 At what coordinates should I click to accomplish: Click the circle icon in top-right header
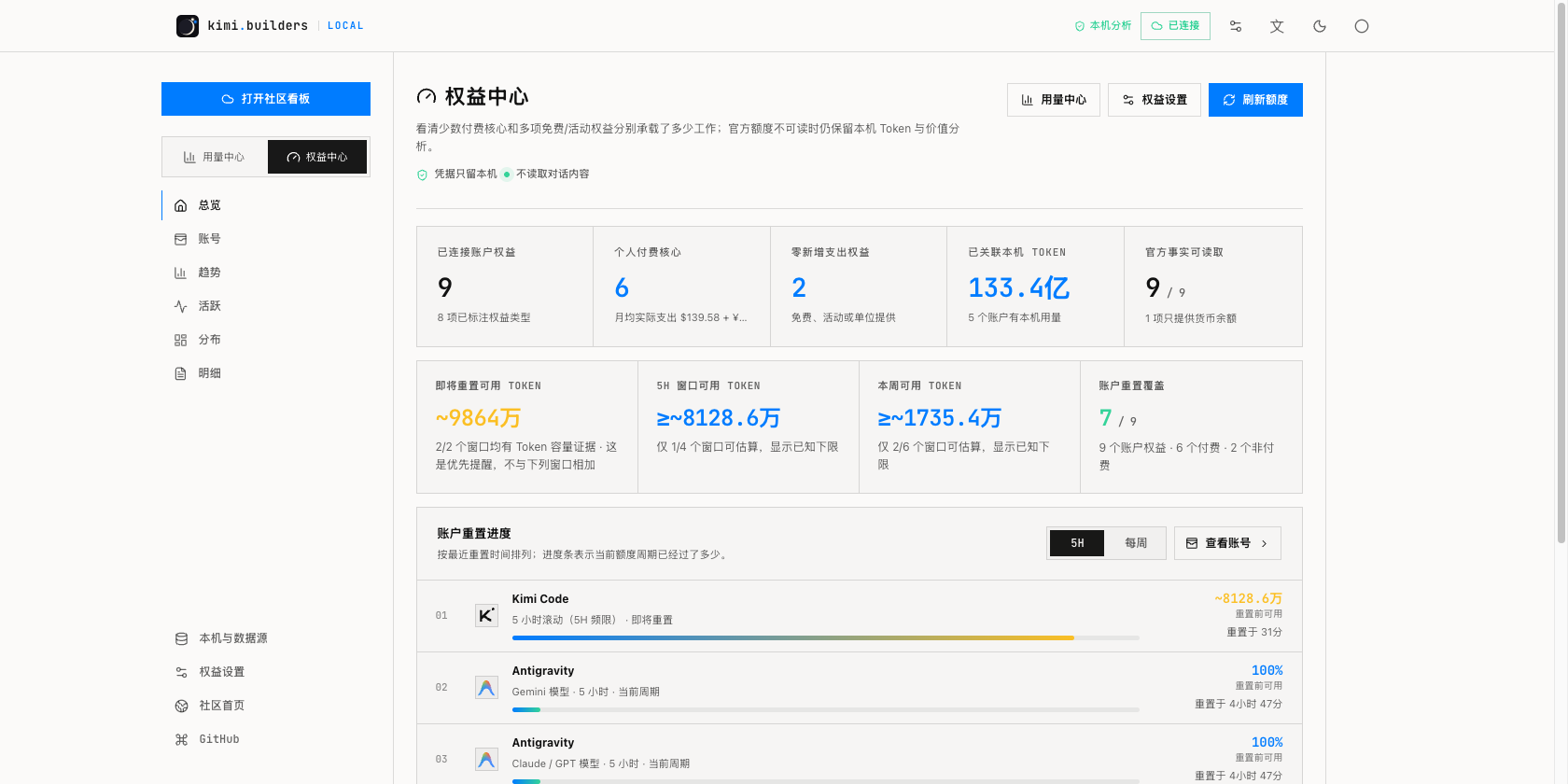[1362, 26]
